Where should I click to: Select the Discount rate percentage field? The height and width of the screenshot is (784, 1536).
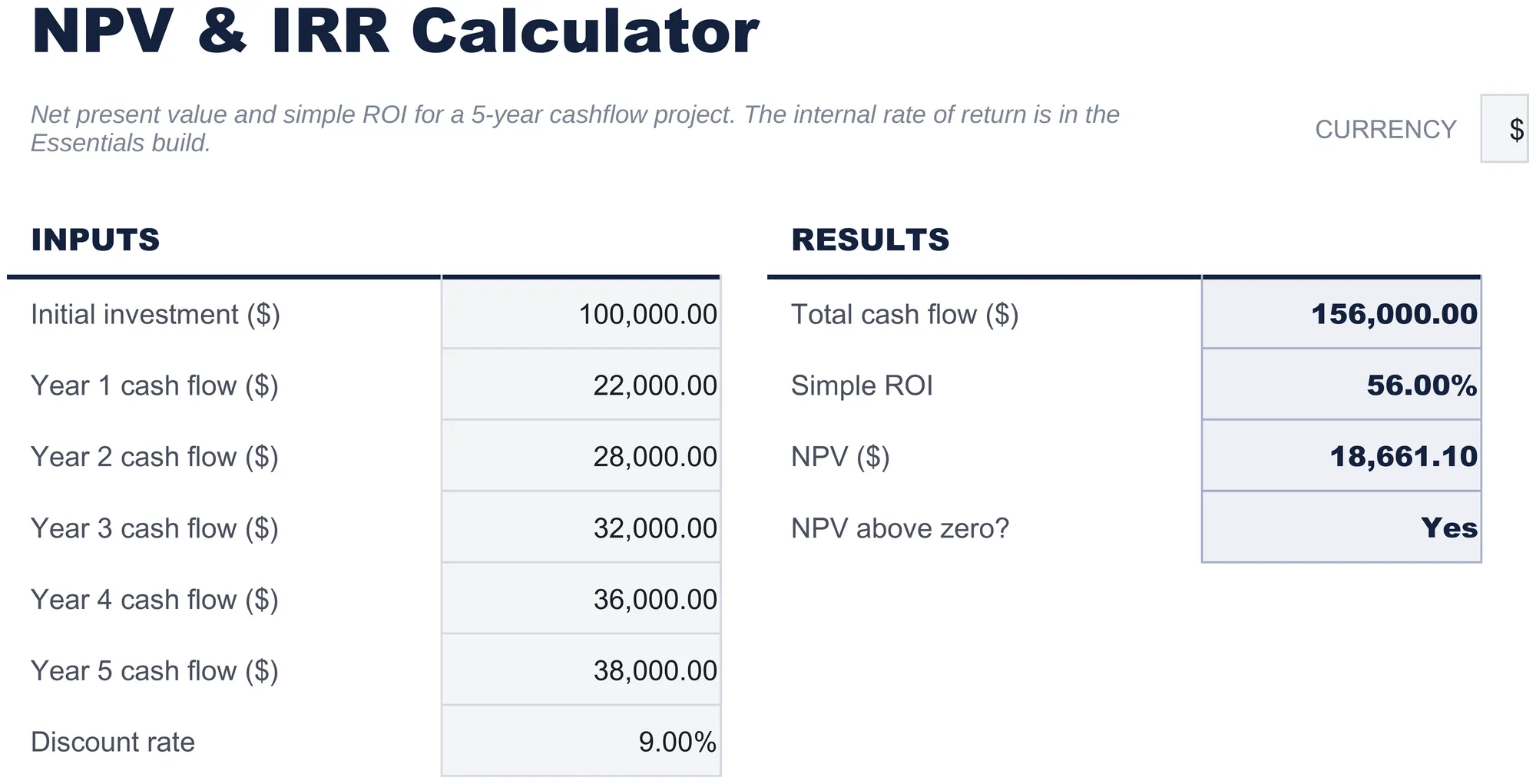pyautogui.click(x=581, y=741)
